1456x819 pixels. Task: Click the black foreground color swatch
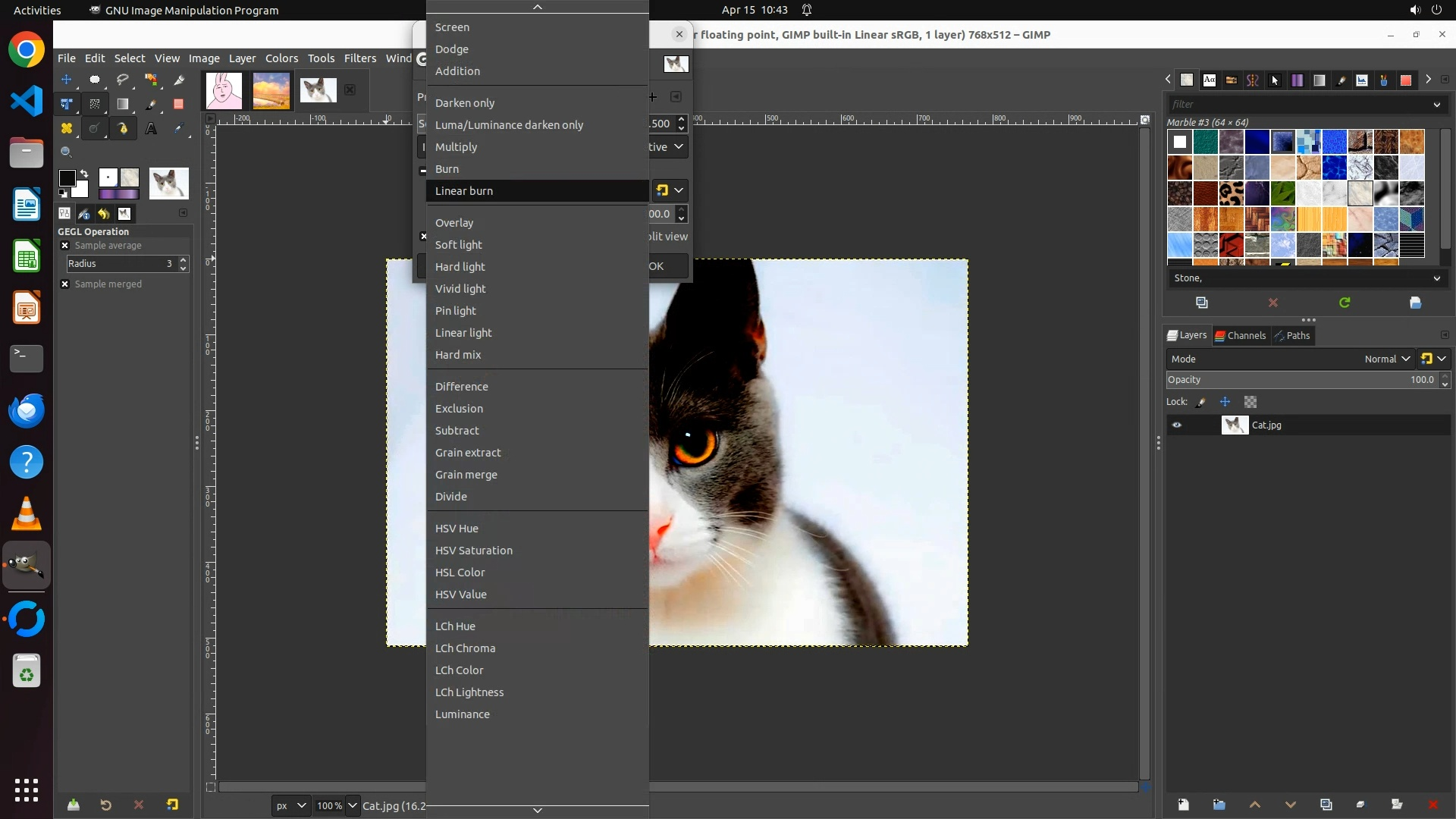click(x=66, y=178)
